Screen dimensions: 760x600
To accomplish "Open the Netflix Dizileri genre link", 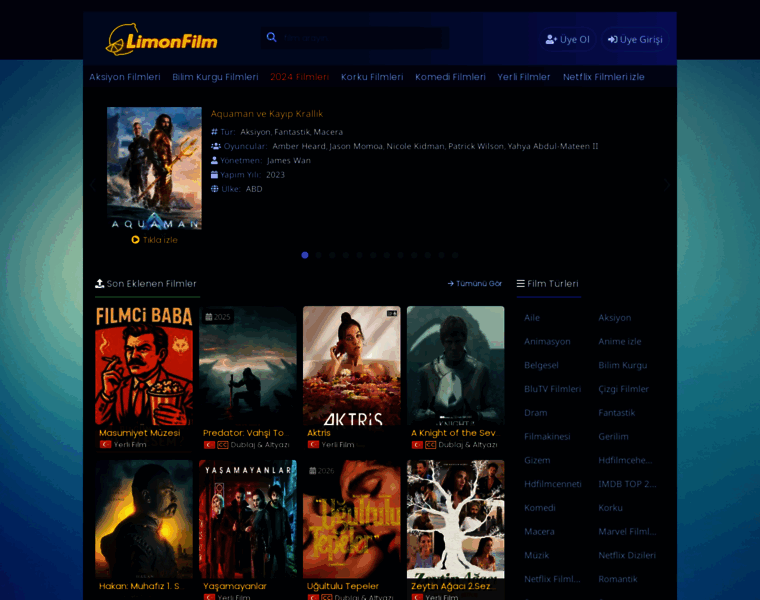I will point(627,555).
